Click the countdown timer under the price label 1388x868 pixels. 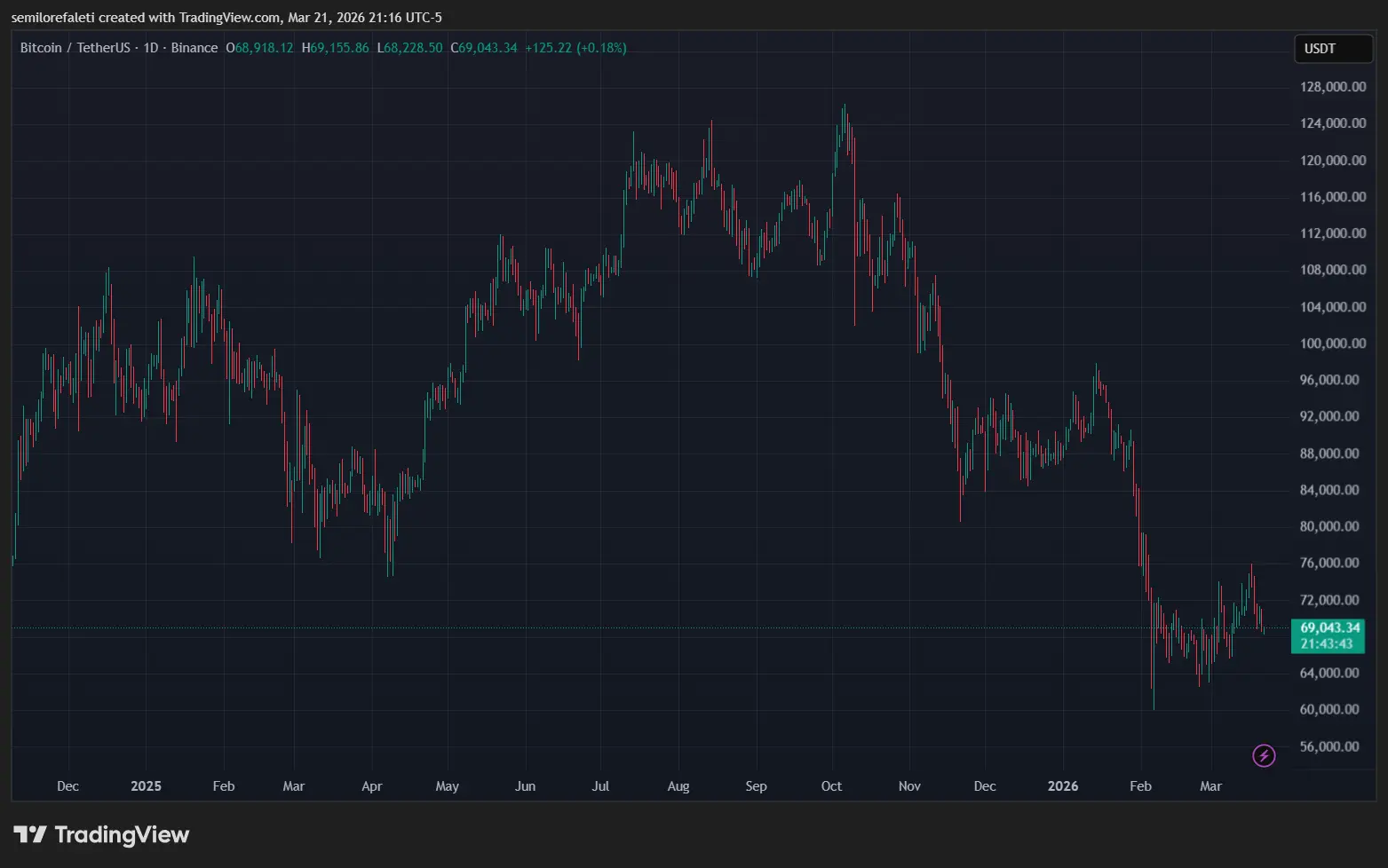pos(1328,644)
